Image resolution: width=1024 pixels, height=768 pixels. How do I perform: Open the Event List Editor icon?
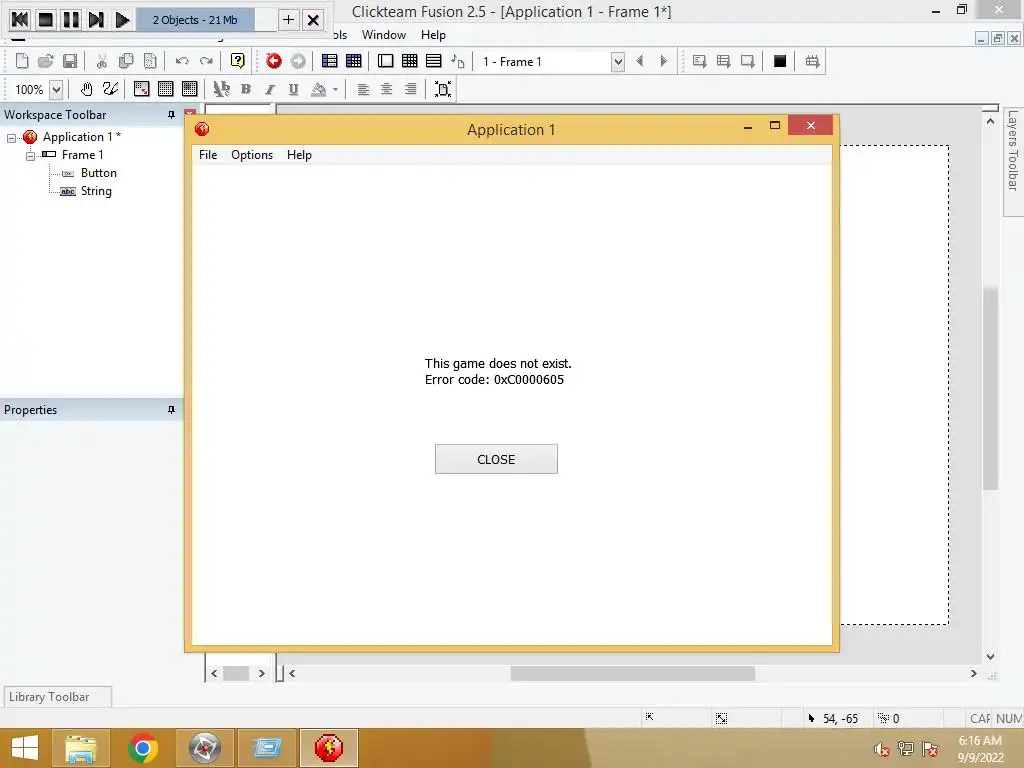tap(434, 61)
